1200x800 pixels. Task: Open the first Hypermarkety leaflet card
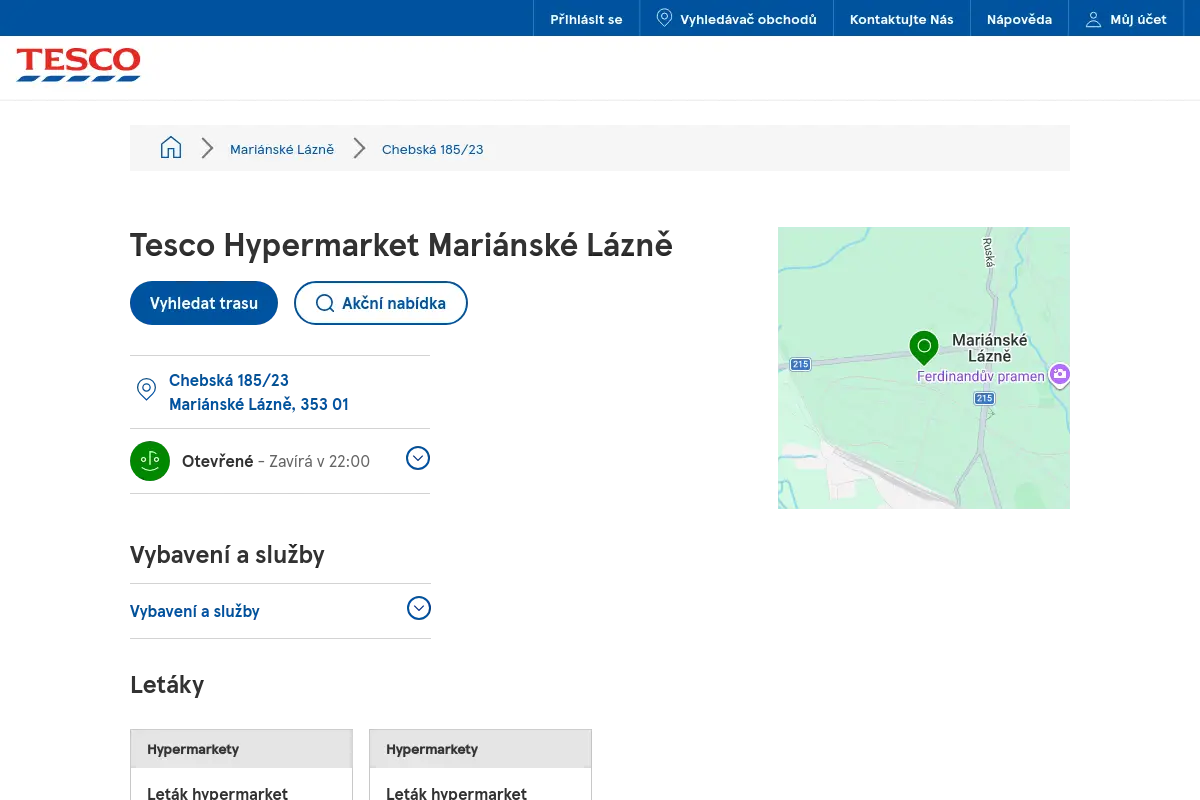tap(241, 765)
